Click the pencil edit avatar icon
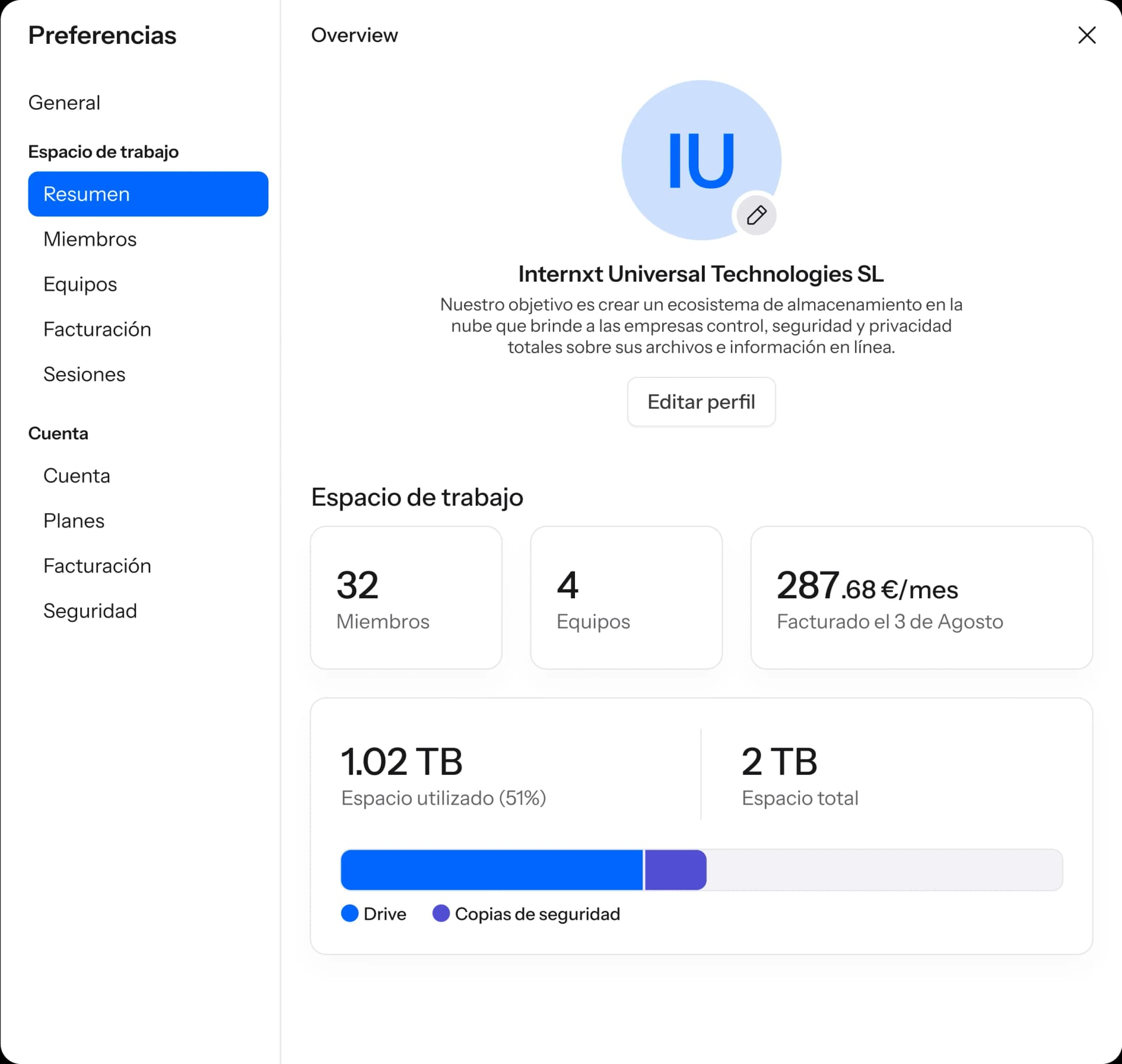 click(756, 215)
